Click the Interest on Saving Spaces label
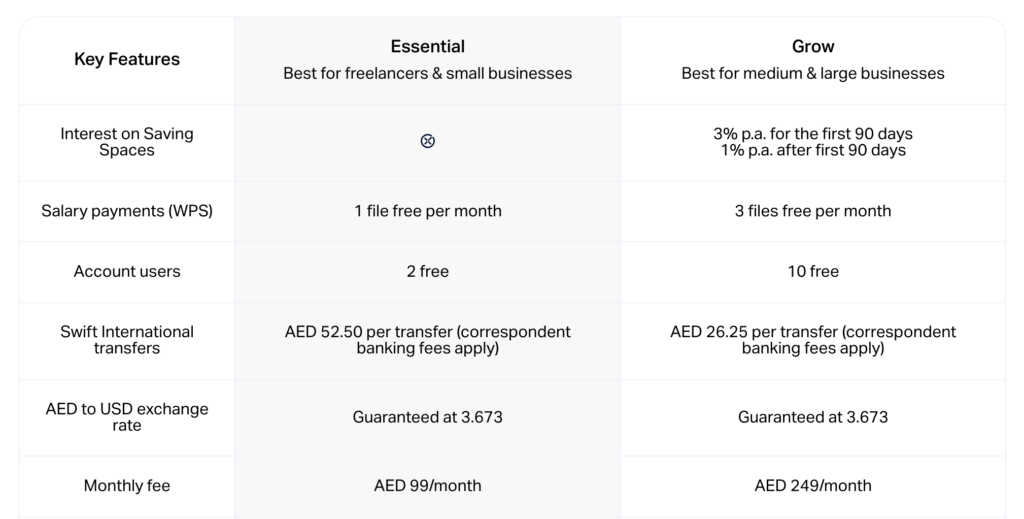 click(127, 142)
